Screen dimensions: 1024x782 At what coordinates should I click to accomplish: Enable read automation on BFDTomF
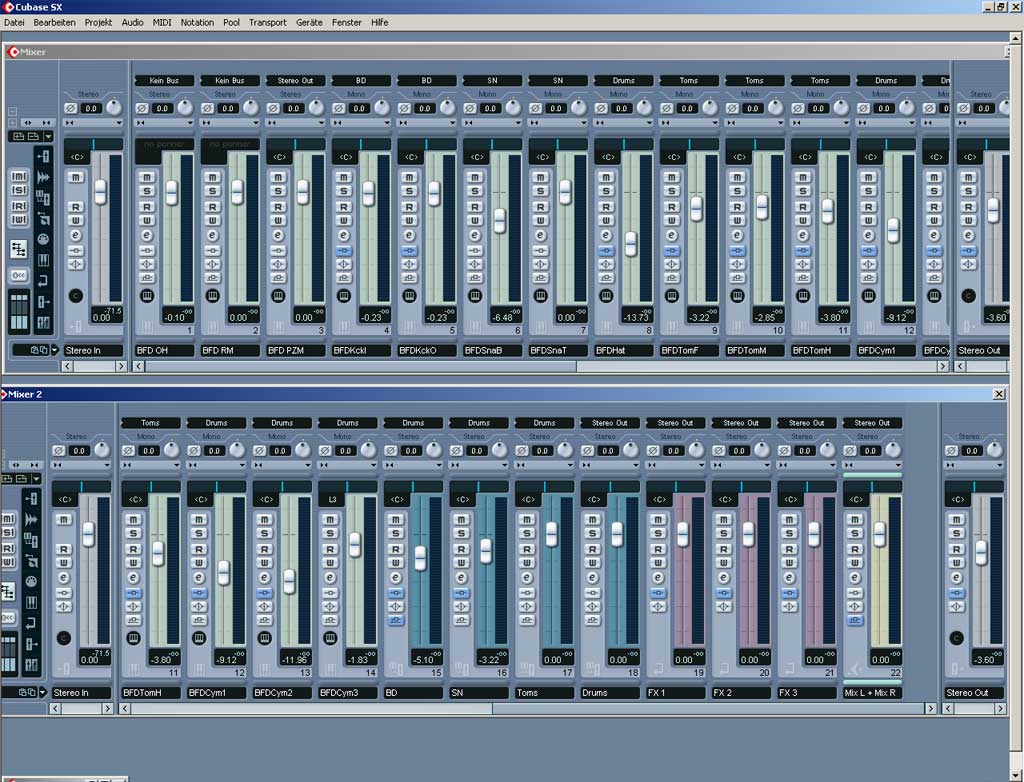tap(671, 207)
